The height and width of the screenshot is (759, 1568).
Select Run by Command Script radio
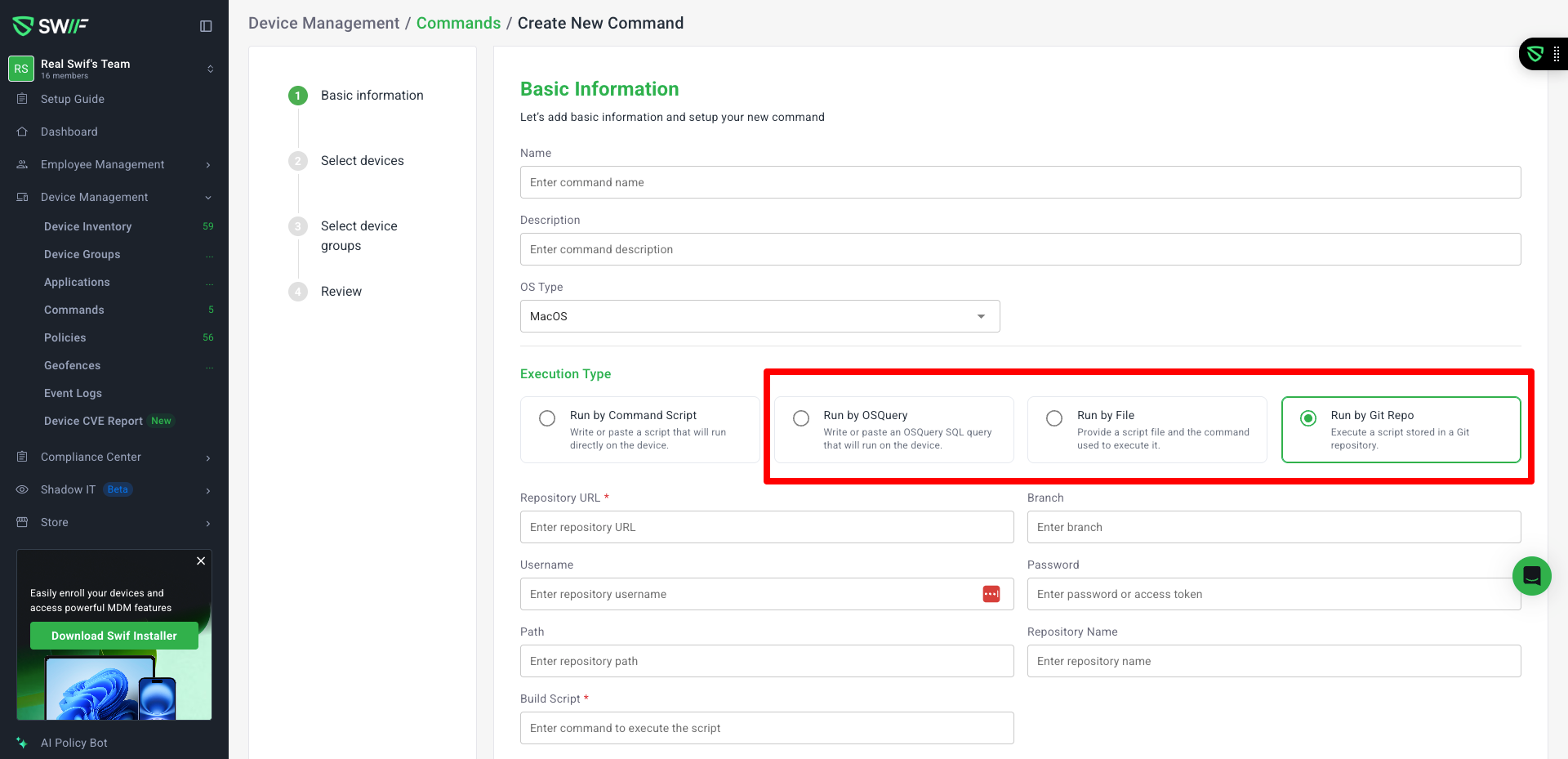[x=547, y=418]
